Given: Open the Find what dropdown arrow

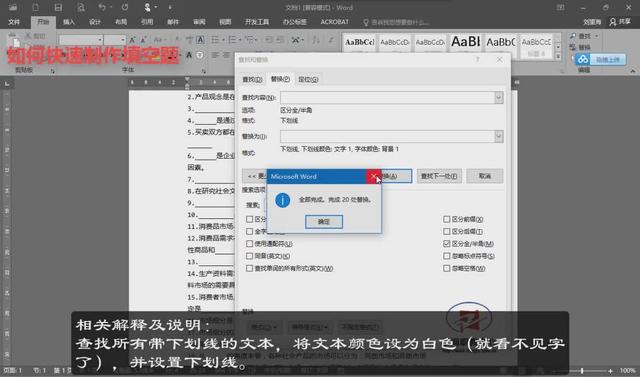Looking at the screenshot, I should tap(498, 98).
